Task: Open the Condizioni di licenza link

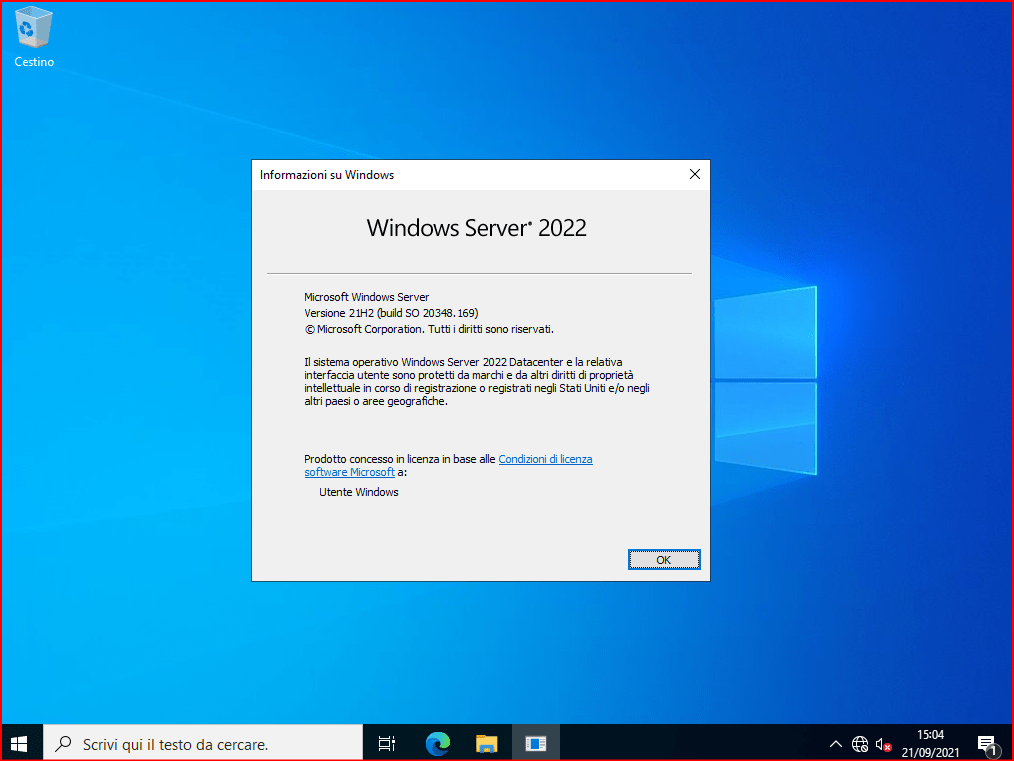Action: [545, 459]
